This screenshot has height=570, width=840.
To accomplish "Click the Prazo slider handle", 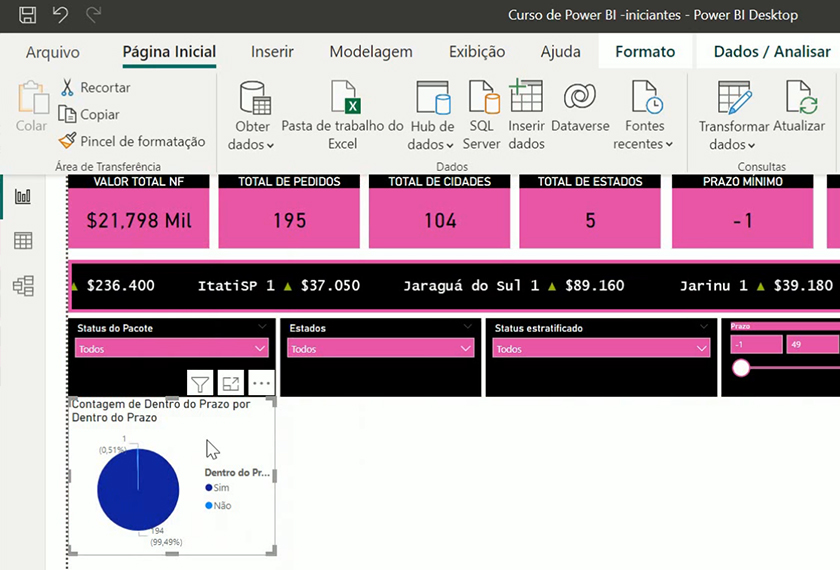I will point(741,368).
